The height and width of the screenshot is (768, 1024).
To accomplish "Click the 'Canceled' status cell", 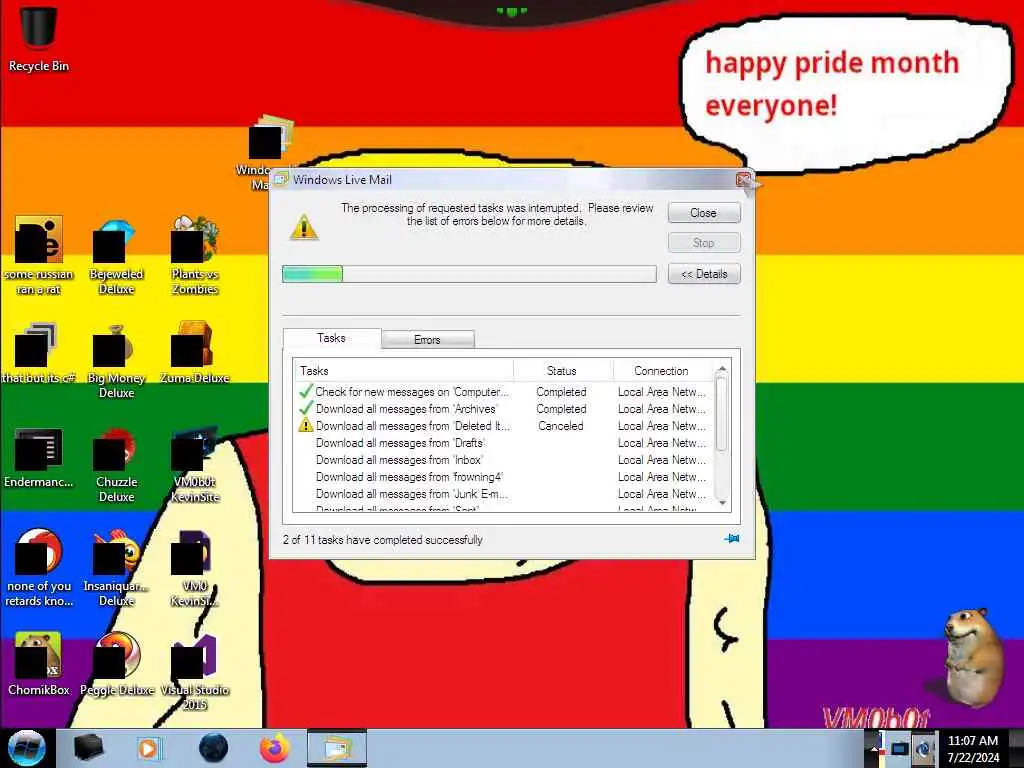I will pyautogui.click(x=561, y=426).
